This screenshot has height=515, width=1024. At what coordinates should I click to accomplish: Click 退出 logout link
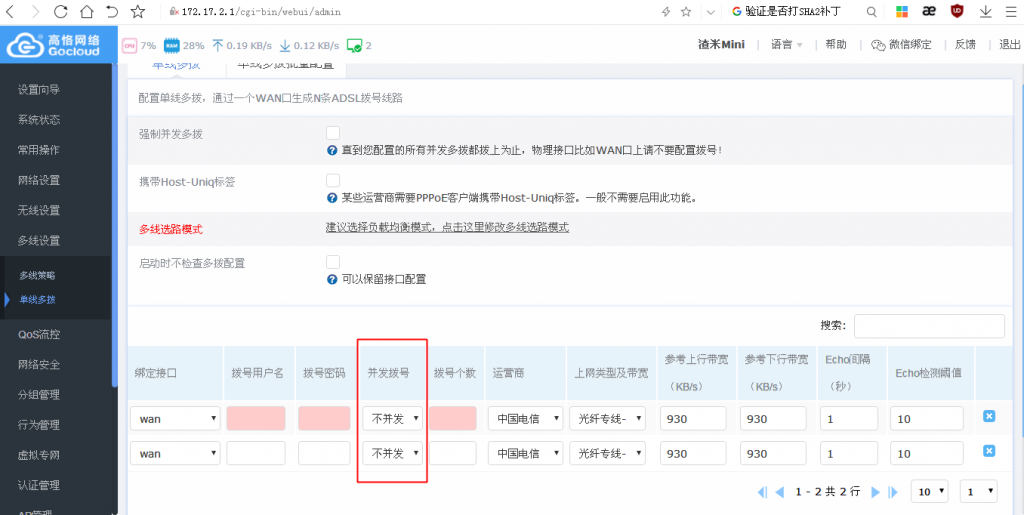click(x=1010, y=44)
